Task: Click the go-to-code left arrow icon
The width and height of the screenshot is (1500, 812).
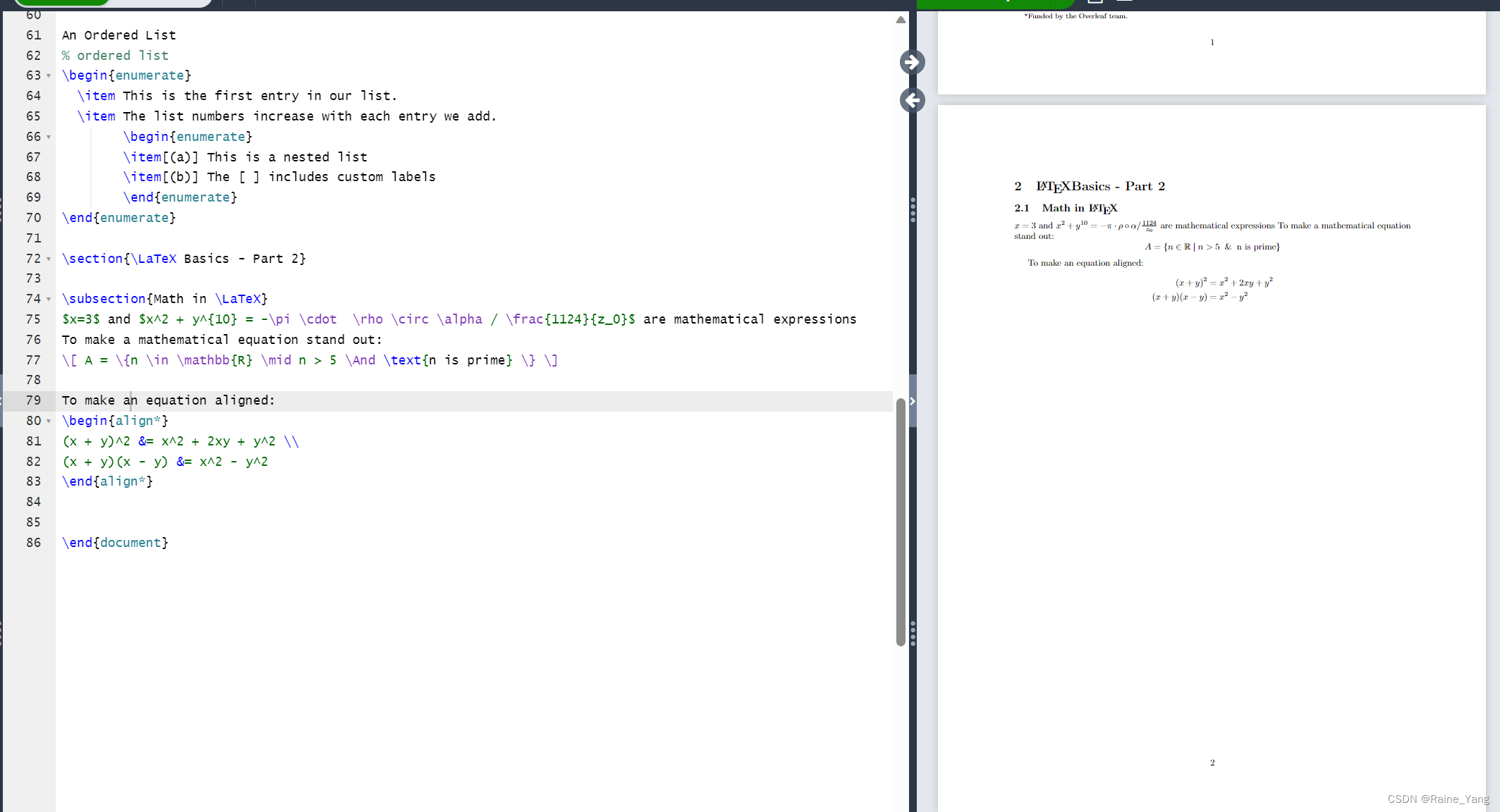Action: pyautogui.click(x=912, y=100)
